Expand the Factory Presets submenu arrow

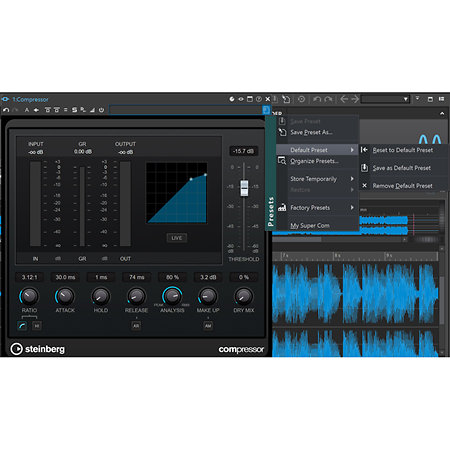click(x=352, y=208)
